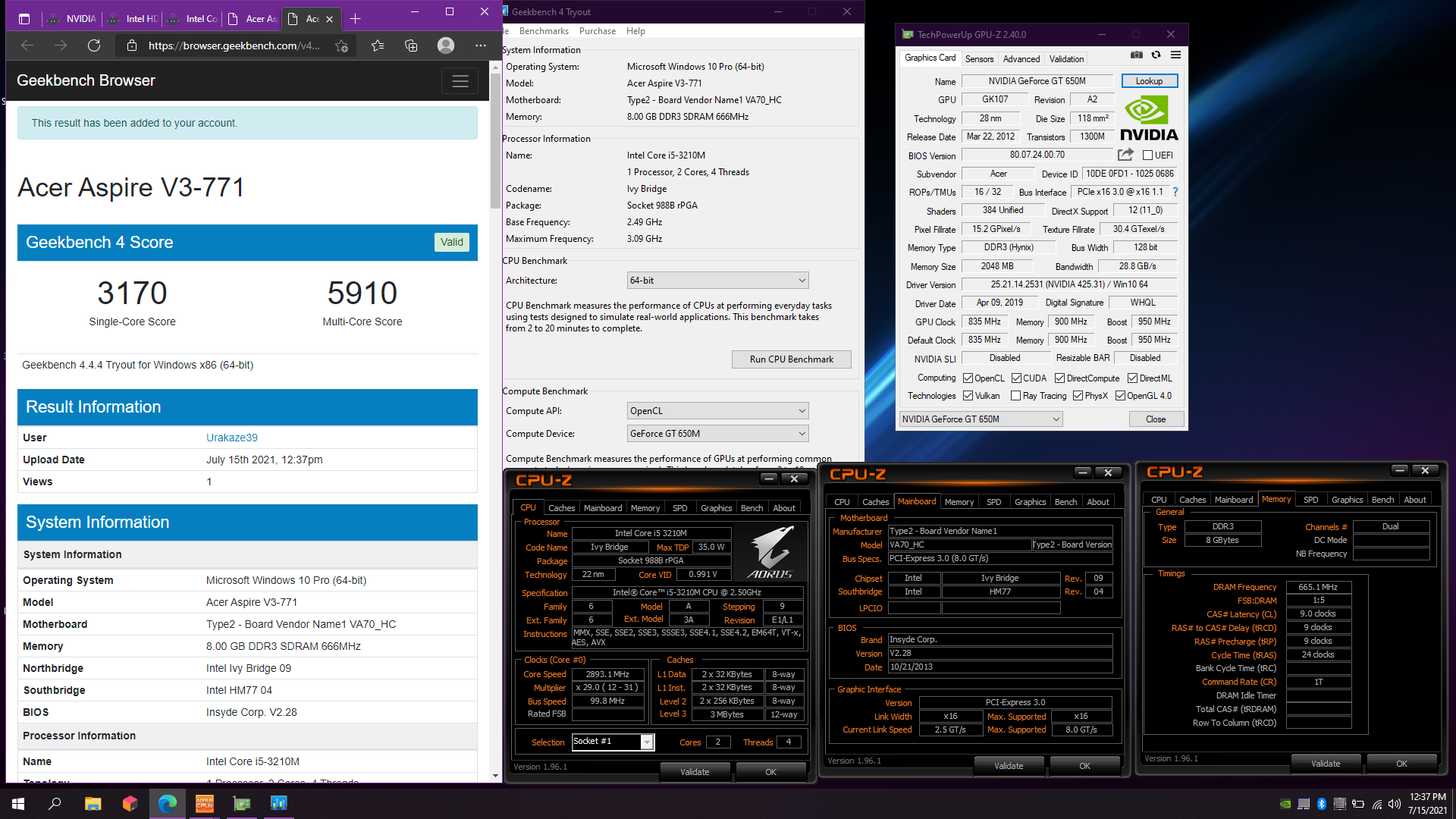Click the BIOS export share icon in GPU-Z
The image size is (1456, 819).
pyautogui.click(x=1125, y=155)
